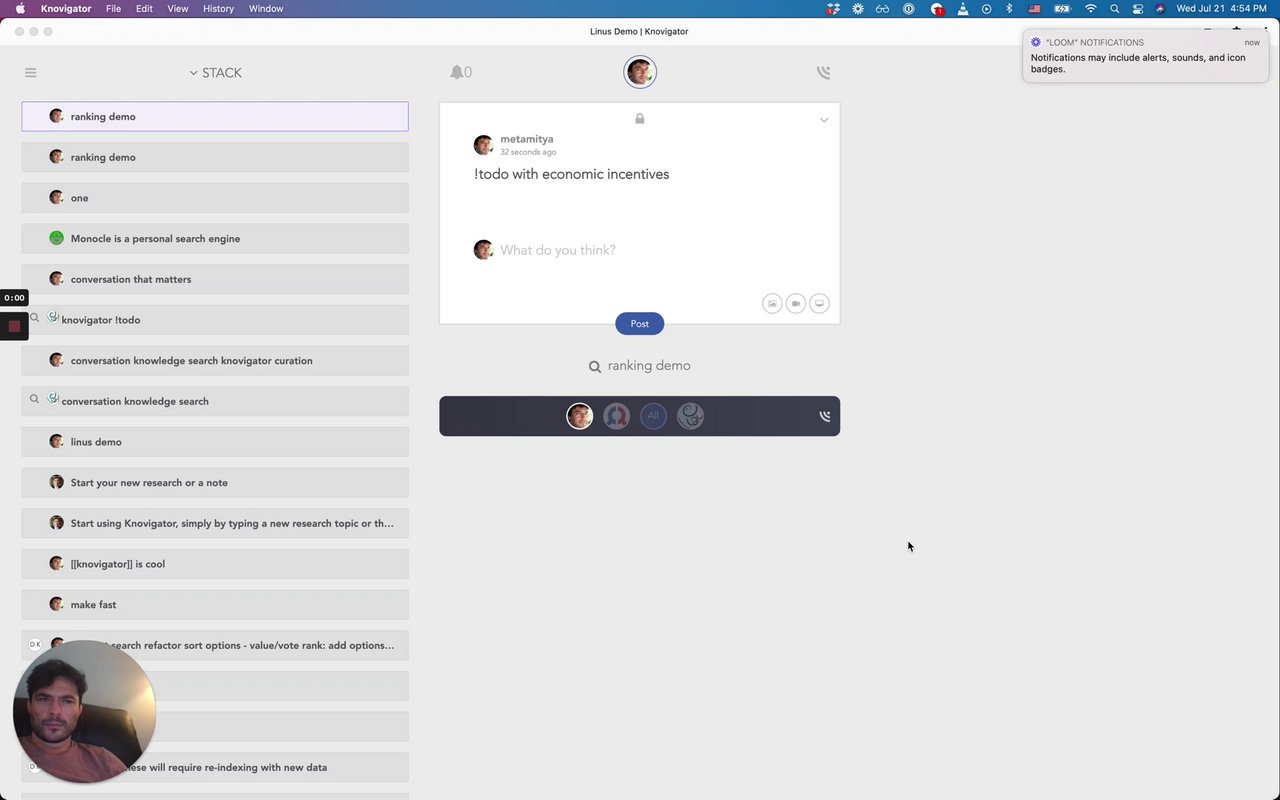Click the Loom notification banner
This screenshot has width=1280, height=800.
point(1146,56)
